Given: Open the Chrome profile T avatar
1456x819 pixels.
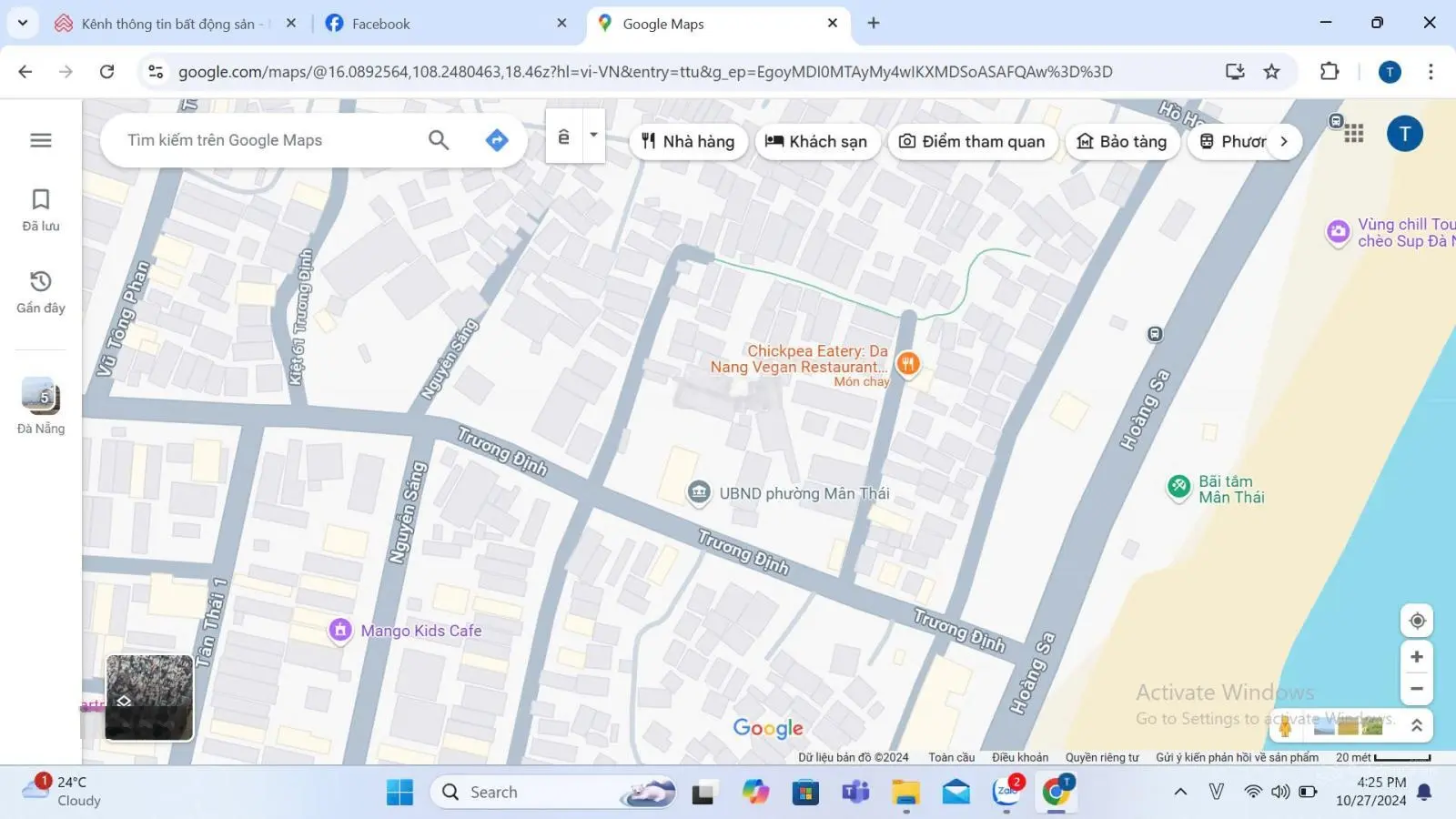Looking at the screenshot, I should pos(1390,72).
